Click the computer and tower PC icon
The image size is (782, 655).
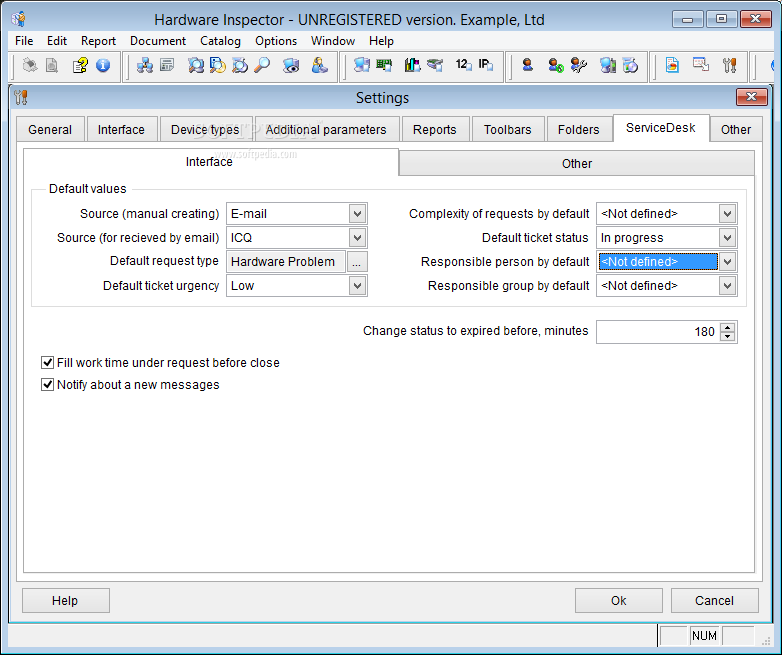pos(607,65)
